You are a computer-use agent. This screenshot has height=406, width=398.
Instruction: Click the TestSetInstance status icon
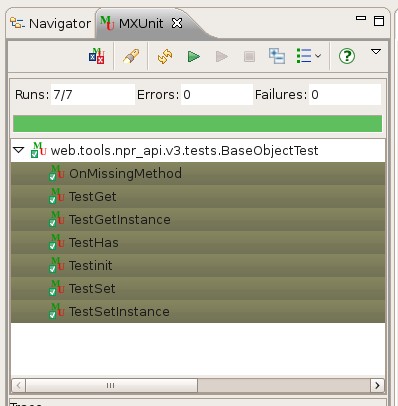(56, 311)
